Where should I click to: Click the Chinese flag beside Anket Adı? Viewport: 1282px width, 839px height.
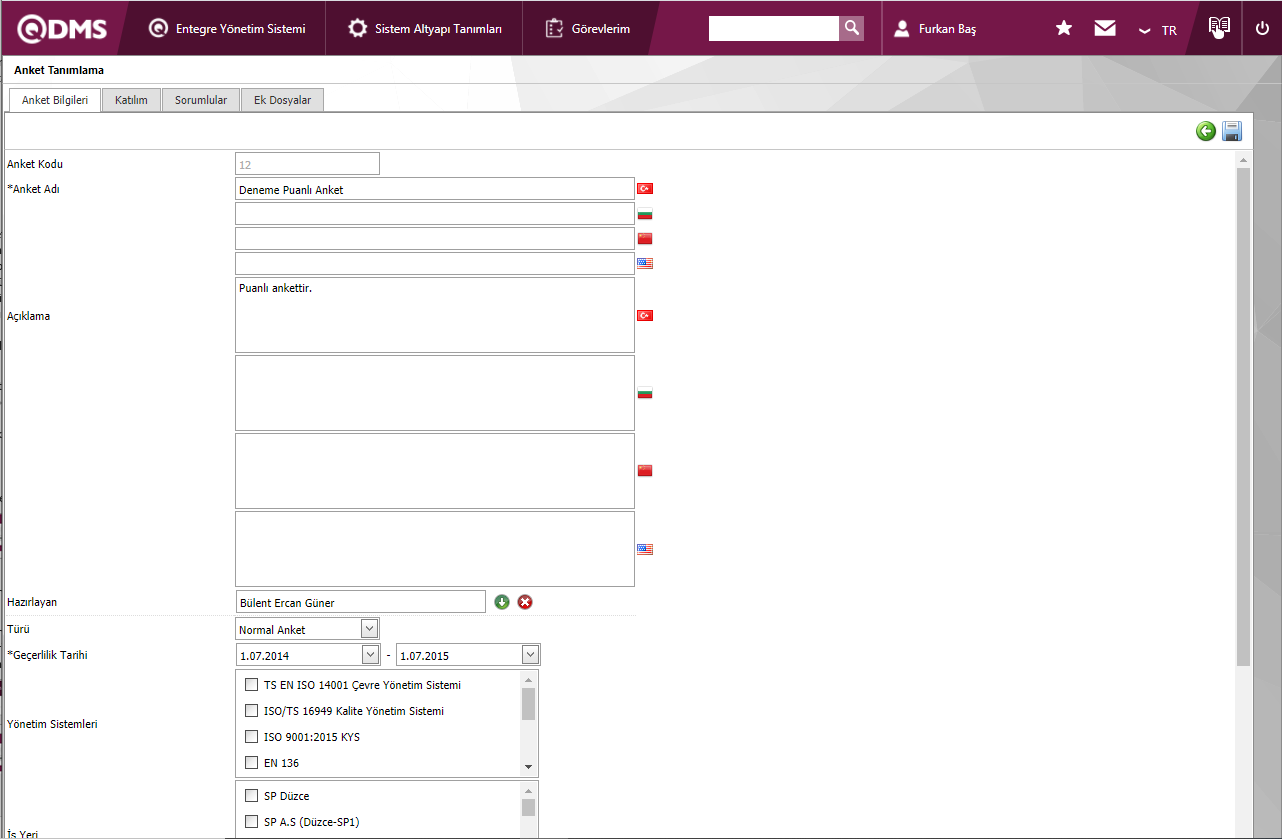645,239
